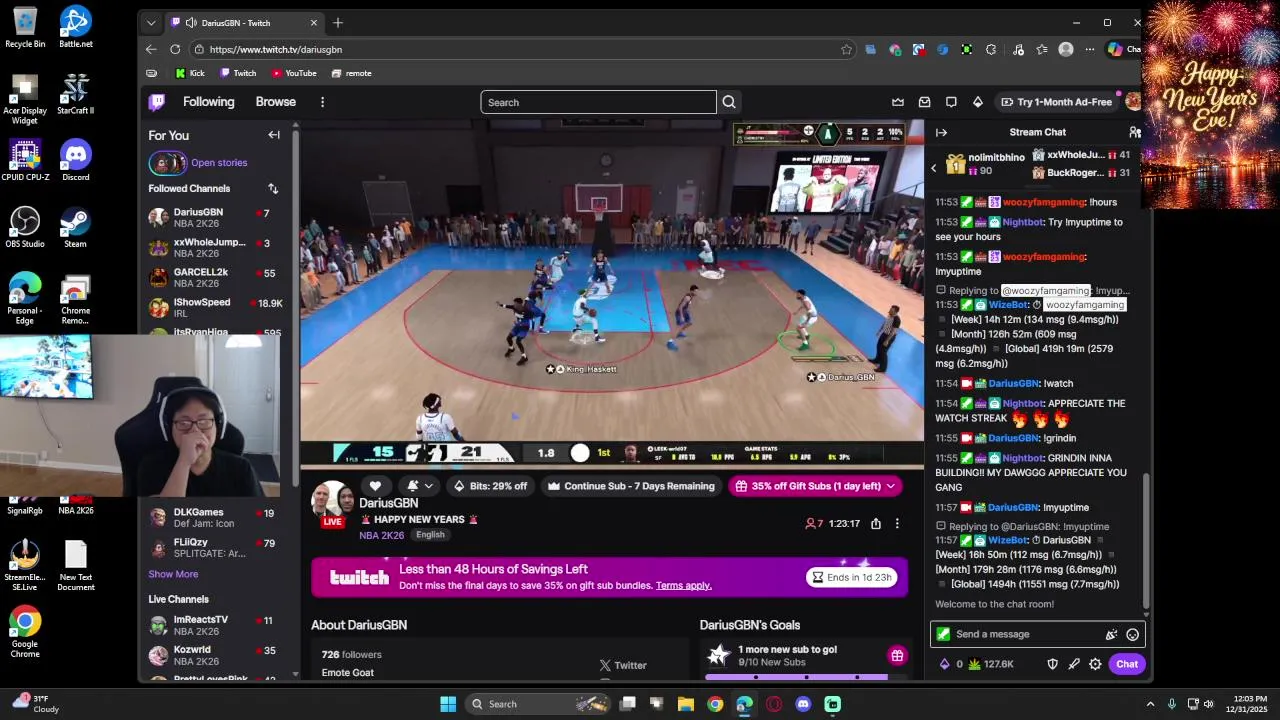This screenshot has height=720, width=1280.
Task: Open chat settings gear icon
Action: click(x=1095, y=664)
